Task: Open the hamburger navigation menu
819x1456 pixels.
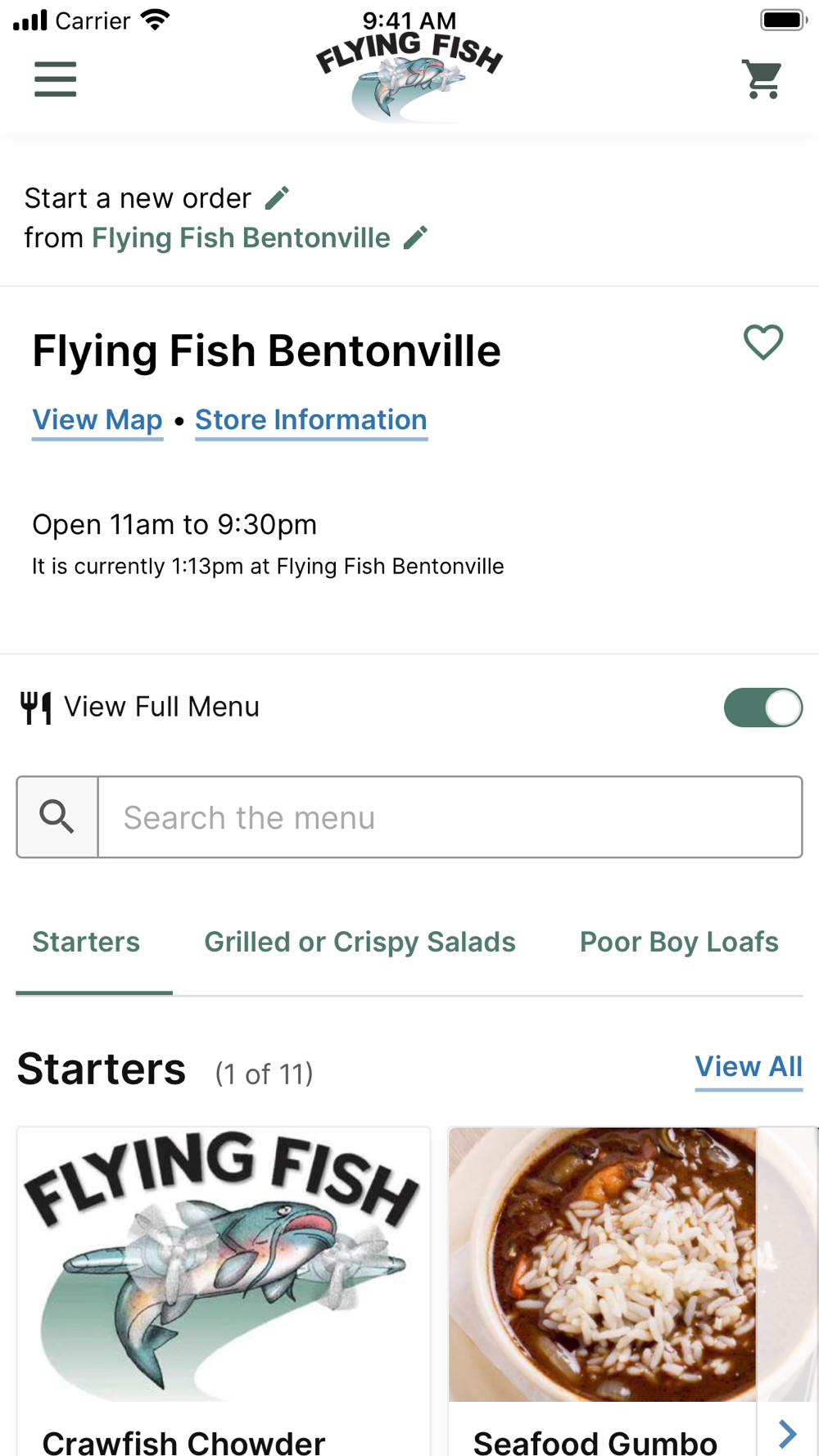Action: [56, 79]
